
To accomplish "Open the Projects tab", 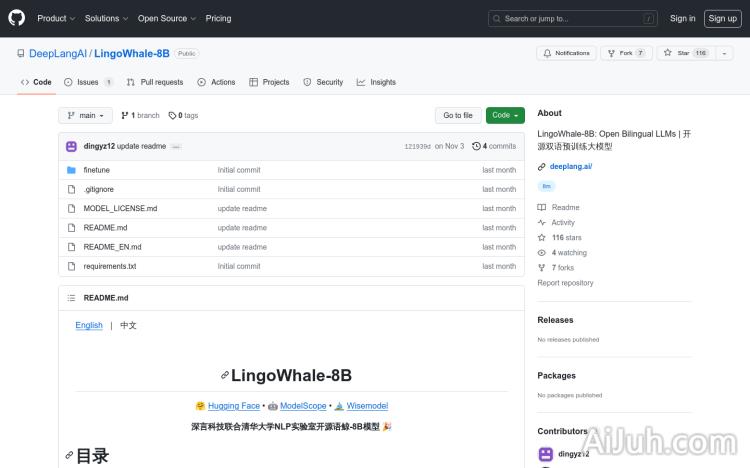I will 269,82.
